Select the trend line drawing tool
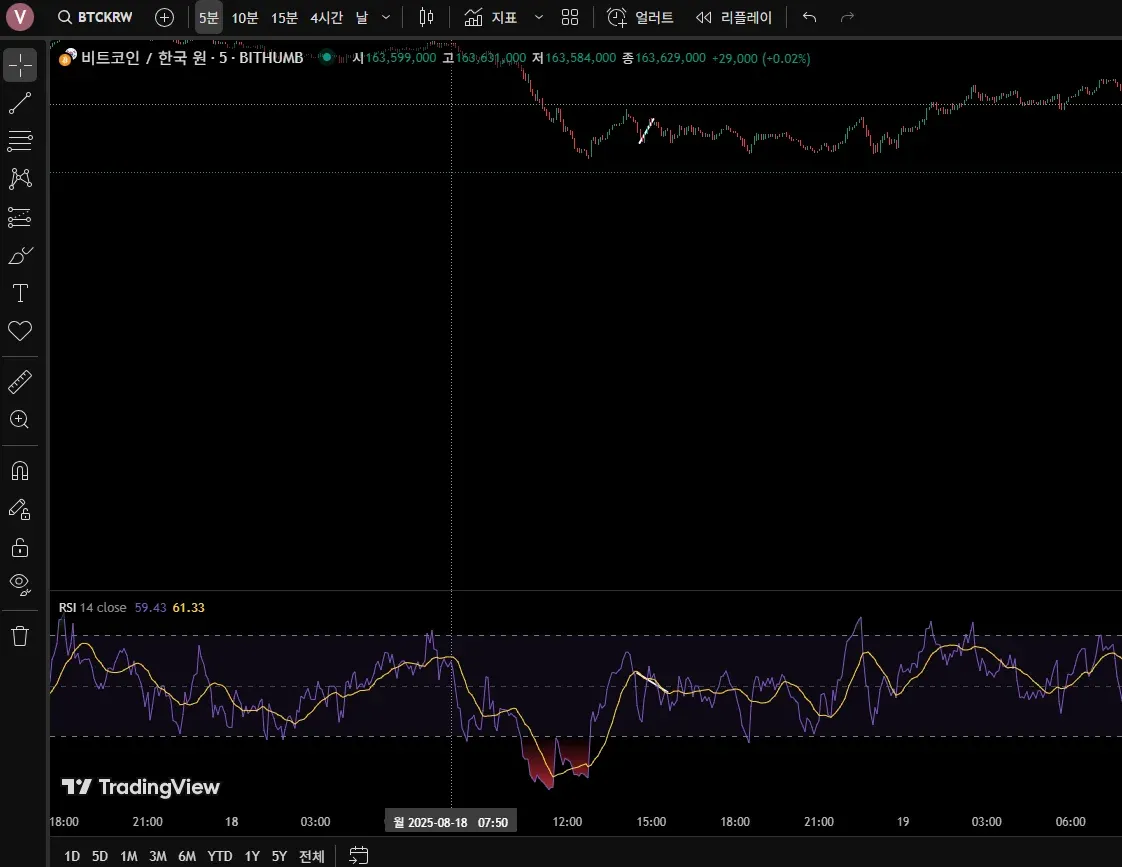 (20, 103)
